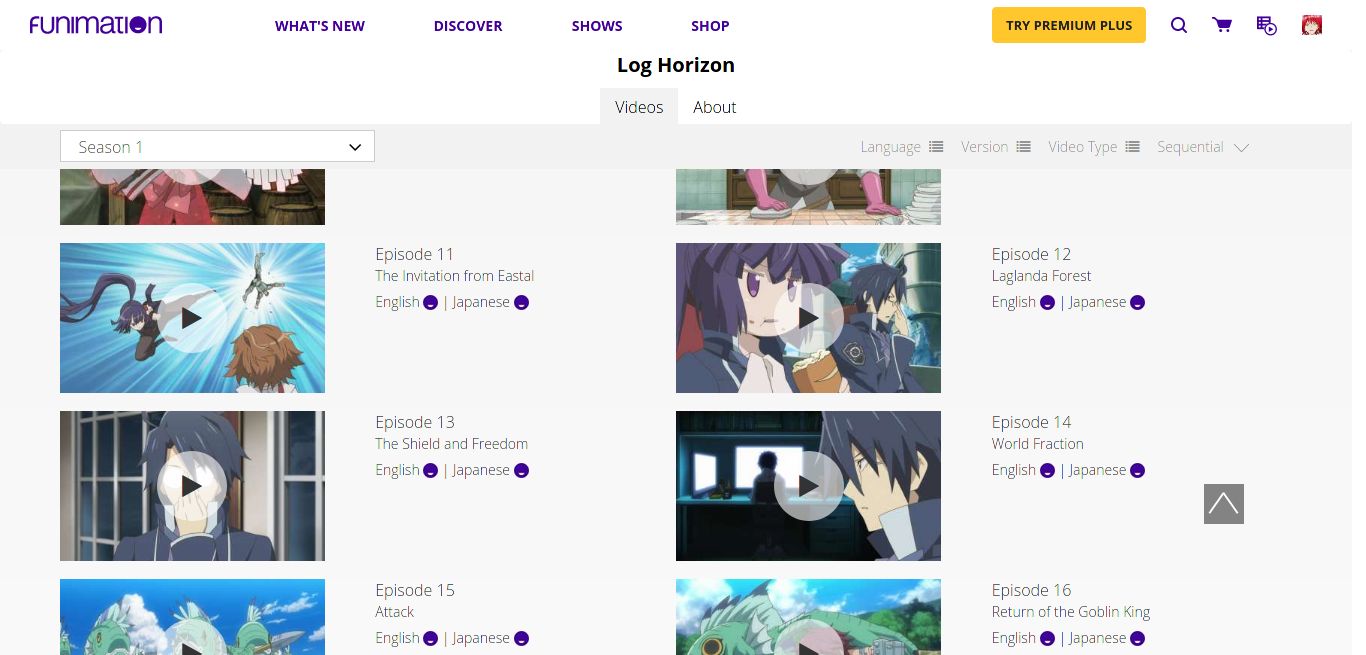Click the back-to-top arrow button
Screen dimensions: 1366x655
click(x=1224, y=504)
